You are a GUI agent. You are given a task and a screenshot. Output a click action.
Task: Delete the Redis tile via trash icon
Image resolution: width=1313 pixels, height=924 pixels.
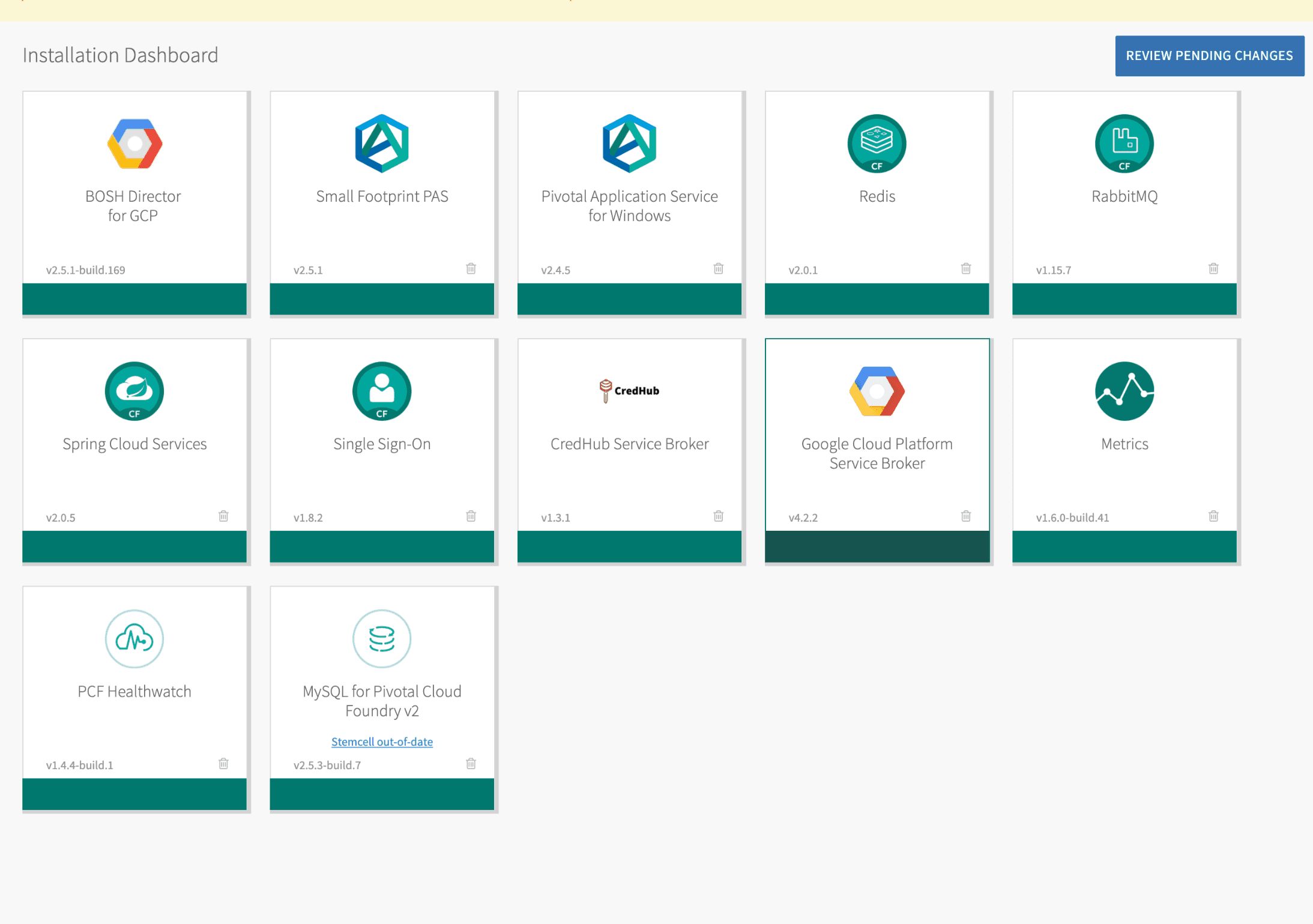[x=965, y=269]
